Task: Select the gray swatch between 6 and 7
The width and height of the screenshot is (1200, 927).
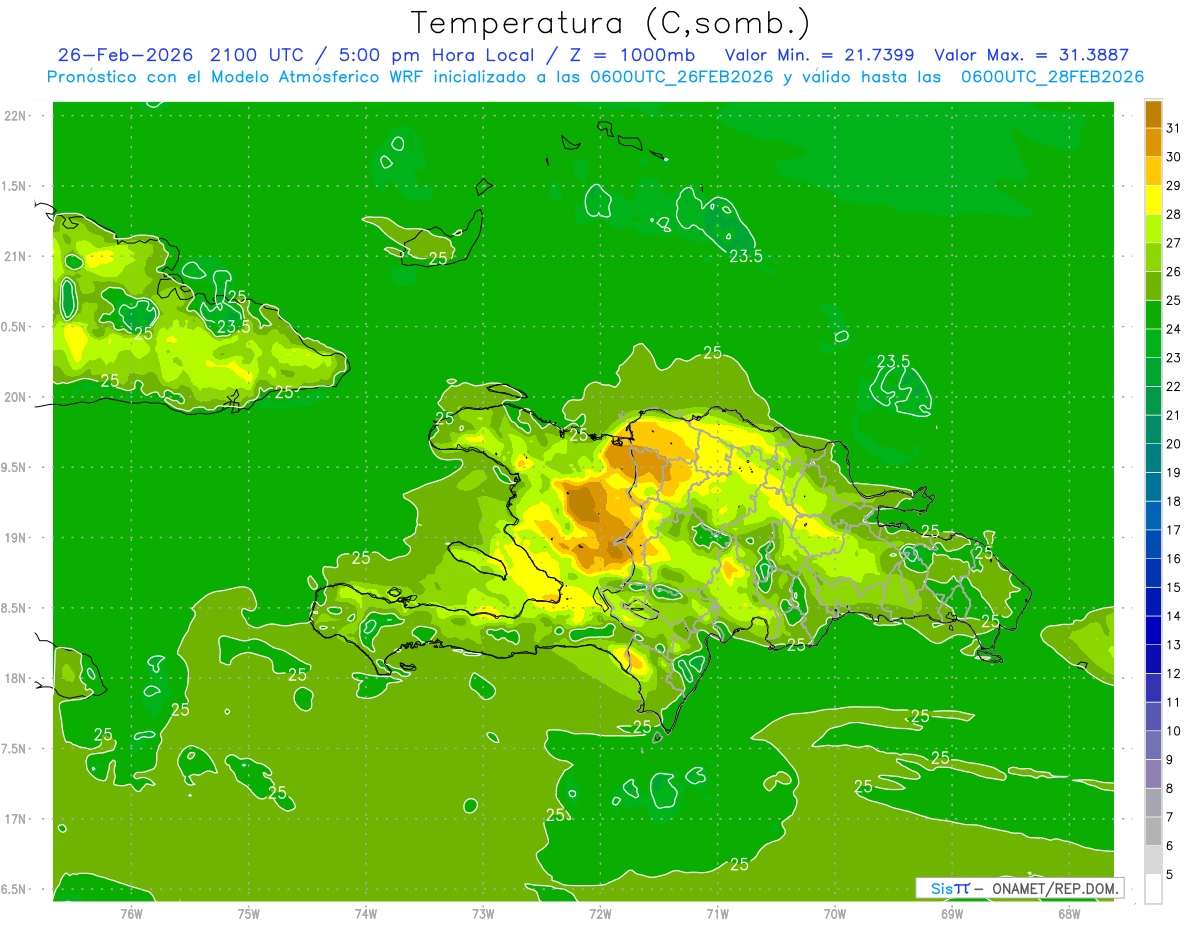Action: point(1153,831)
